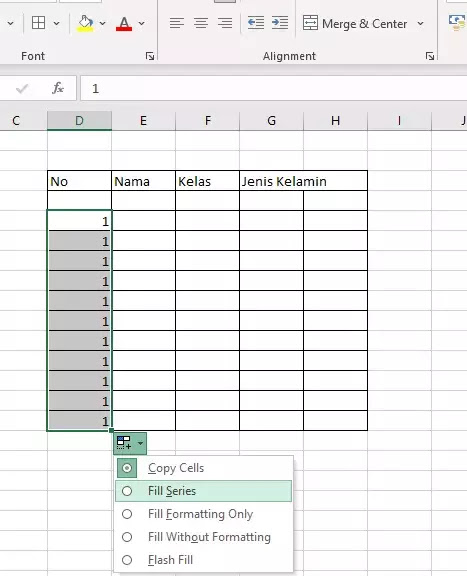467x576 pixels.
Task: Select column H header
Action: (x=335, y=120)
